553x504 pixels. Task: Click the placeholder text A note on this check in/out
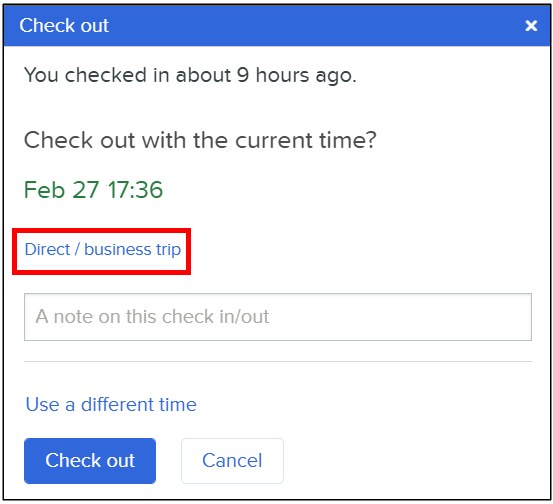[152, 316]
